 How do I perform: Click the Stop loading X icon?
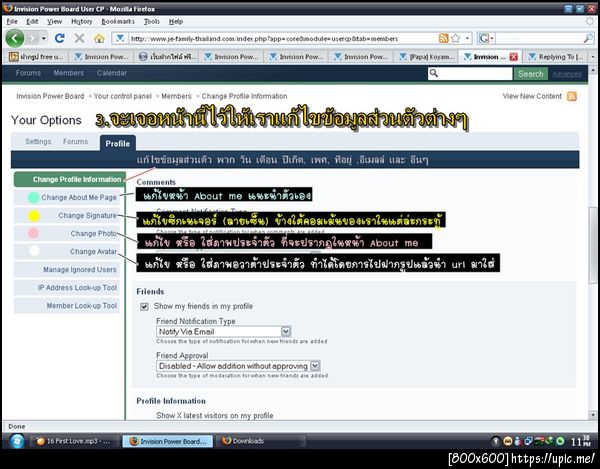tap(79, 38)
